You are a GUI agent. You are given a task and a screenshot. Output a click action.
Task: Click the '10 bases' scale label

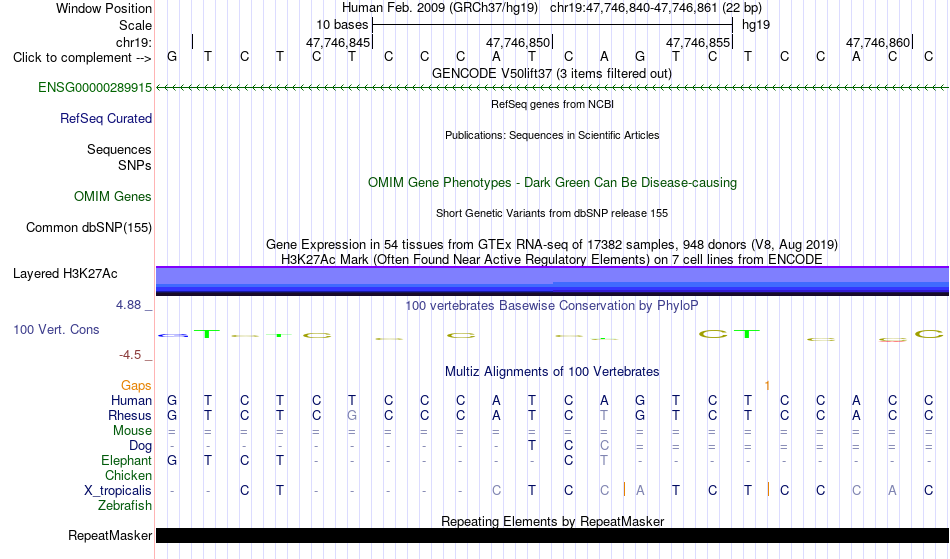(x=342, y=25)
